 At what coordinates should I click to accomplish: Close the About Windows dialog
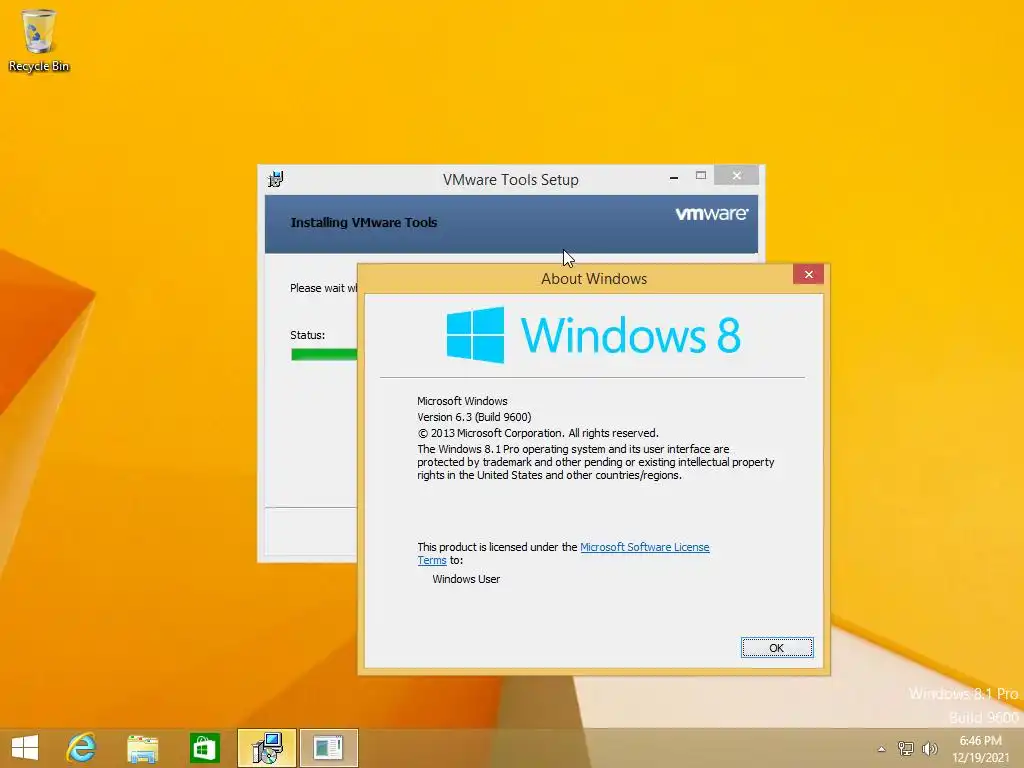pyautogui.click(x=808, y=274)
